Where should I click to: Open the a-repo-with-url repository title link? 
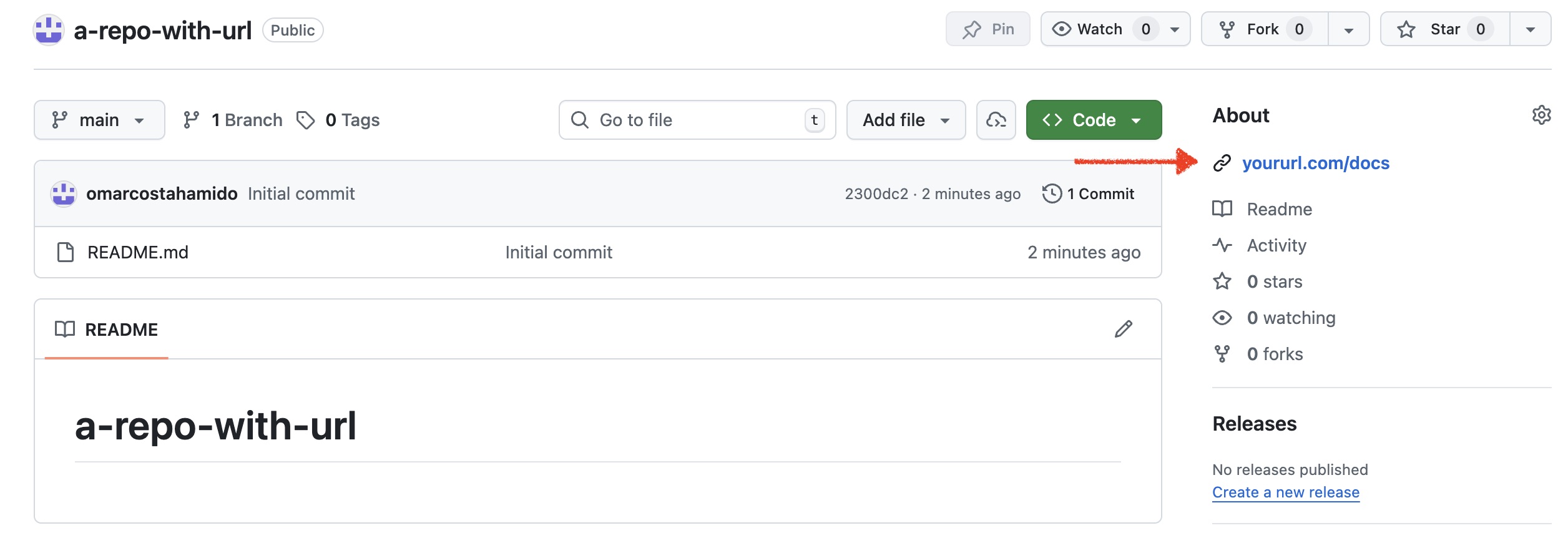(x=162, y=30)
